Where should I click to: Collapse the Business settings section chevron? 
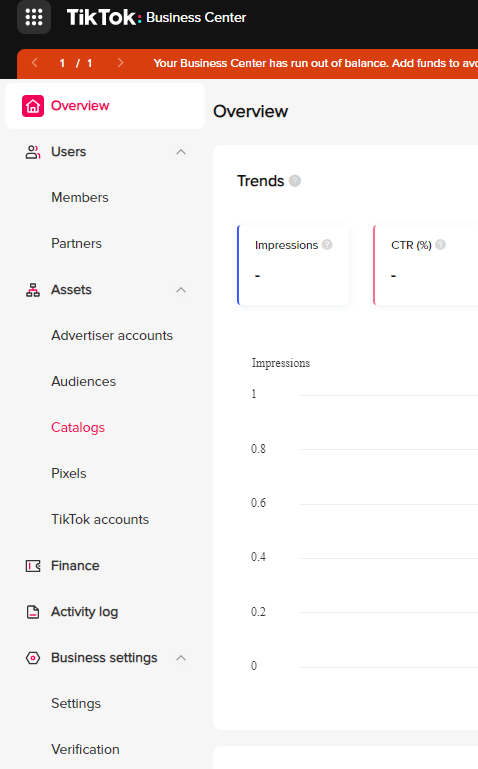(181, 658)
